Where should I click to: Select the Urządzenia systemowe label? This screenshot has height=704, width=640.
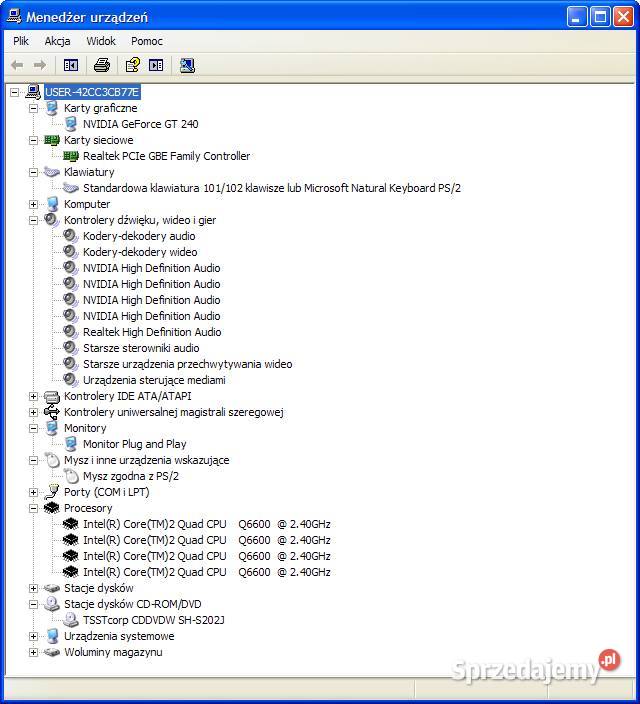(119, 636)
